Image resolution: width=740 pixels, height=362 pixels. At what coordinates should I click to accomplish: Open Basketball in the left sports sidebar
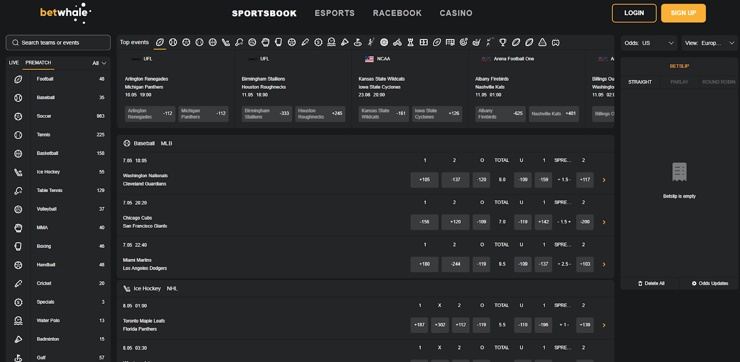[x=58, y=153]
